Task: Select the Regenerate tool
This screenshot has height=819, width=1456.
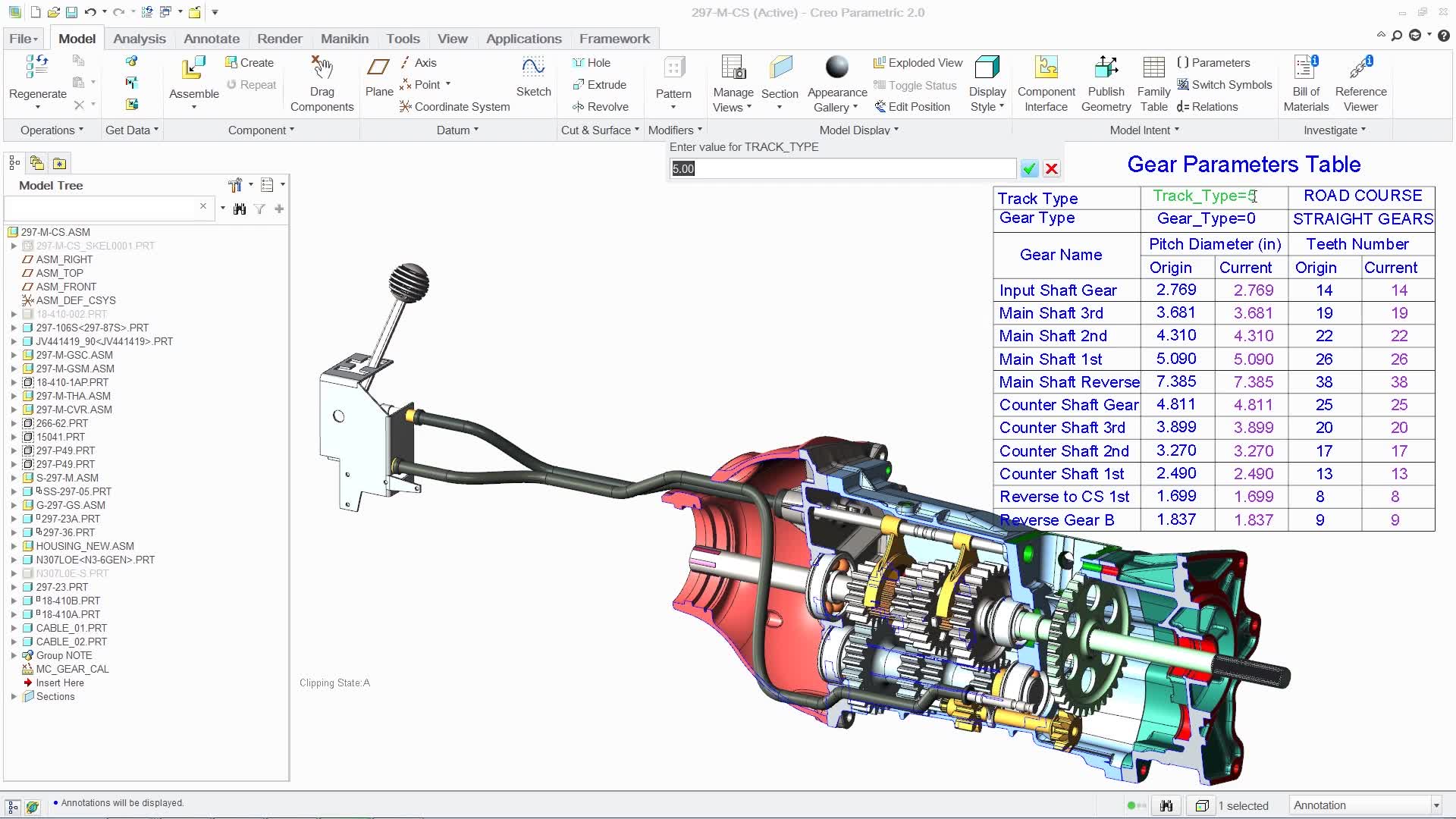Action: pyautogui.click(x=36, y=83)
